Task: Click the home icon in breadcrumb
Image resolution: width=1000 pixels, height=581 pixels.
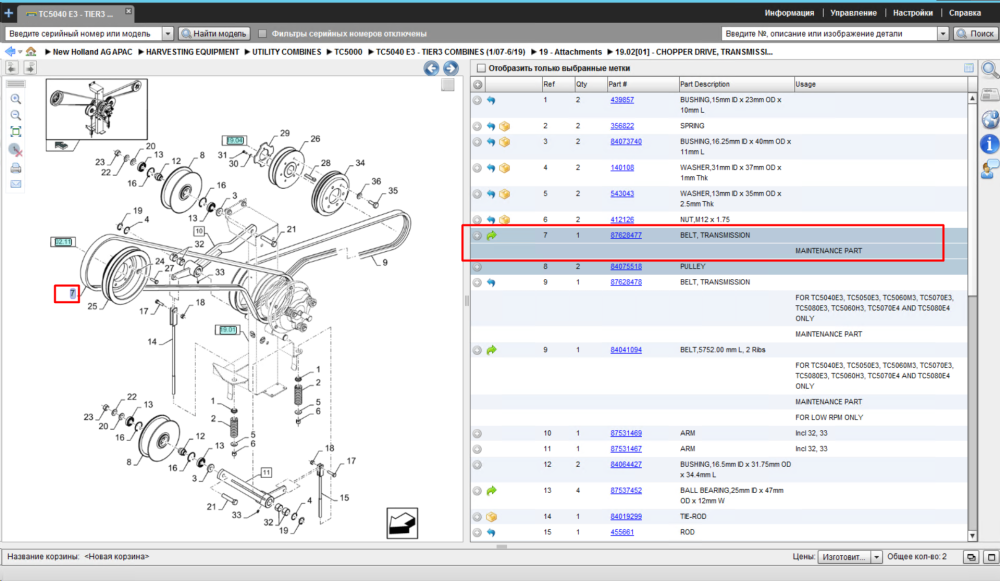Action: (x=31, y=52)
